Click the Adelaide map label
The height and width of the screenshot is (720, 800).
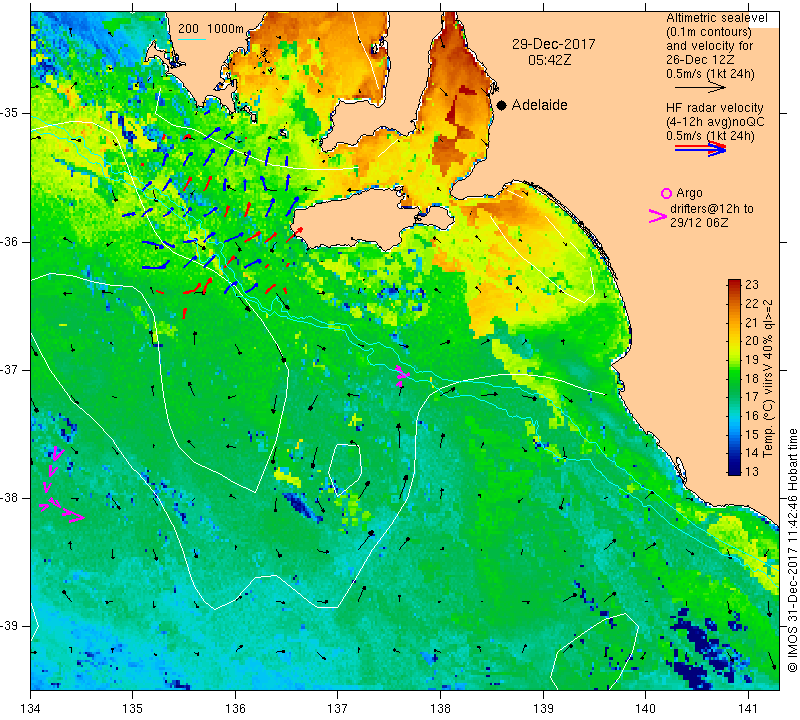coord(539,105)
